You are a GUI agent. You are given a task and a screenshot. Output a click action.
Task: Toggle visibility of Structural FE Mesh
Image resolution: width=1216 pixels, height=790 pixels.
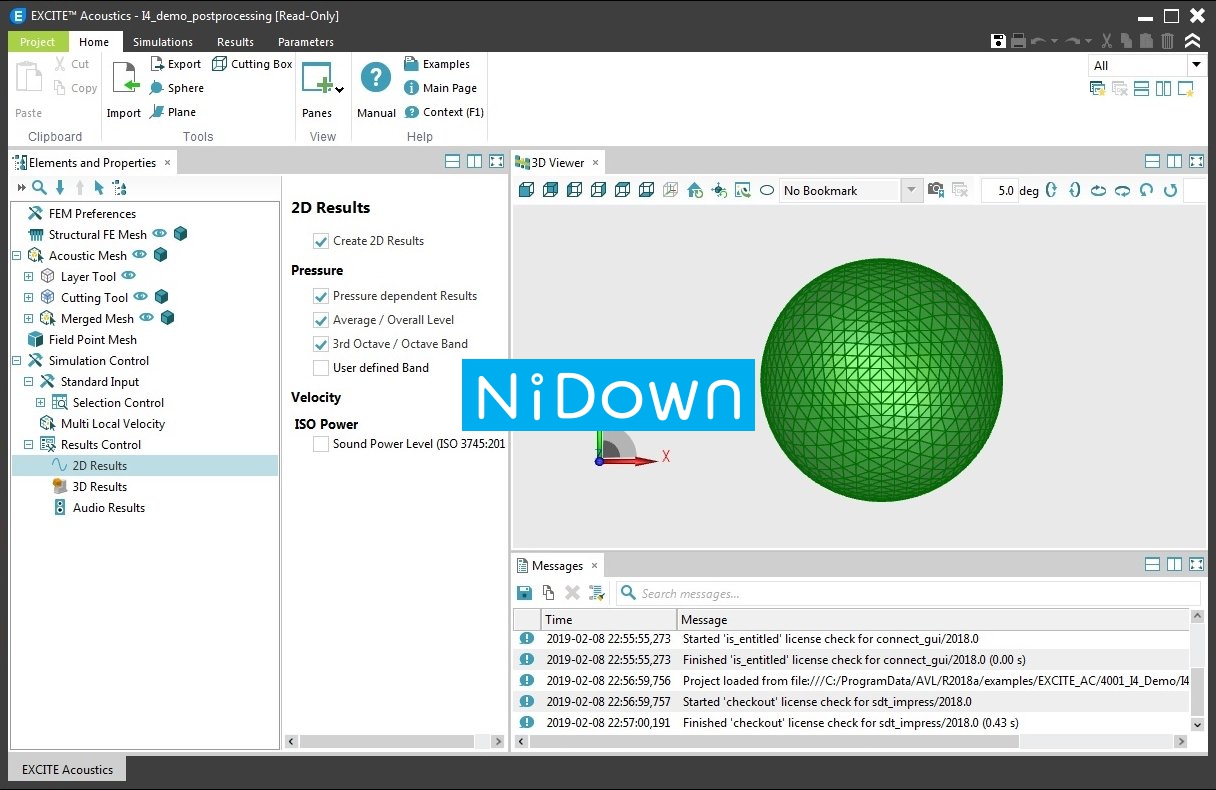pyautogui.click(x=159, y=234)
